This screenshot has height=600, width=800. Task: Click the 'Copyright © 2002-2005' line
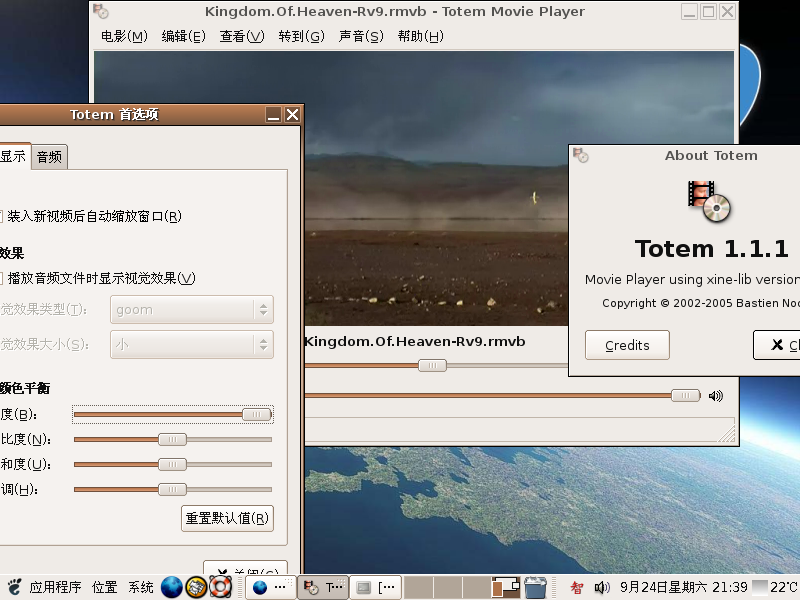click(x=701, y=303)
